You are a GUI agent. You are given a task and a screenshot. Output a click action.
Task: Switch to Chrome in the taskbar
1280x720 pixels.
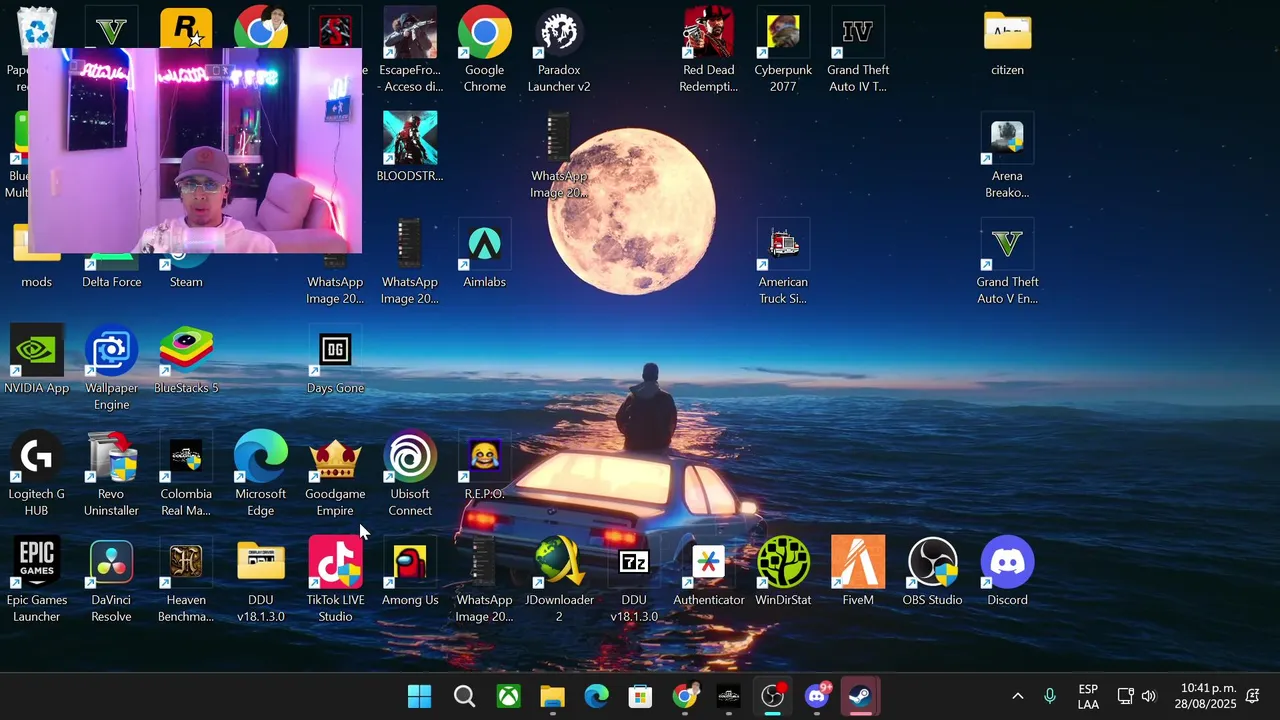[x=685, y=696]
